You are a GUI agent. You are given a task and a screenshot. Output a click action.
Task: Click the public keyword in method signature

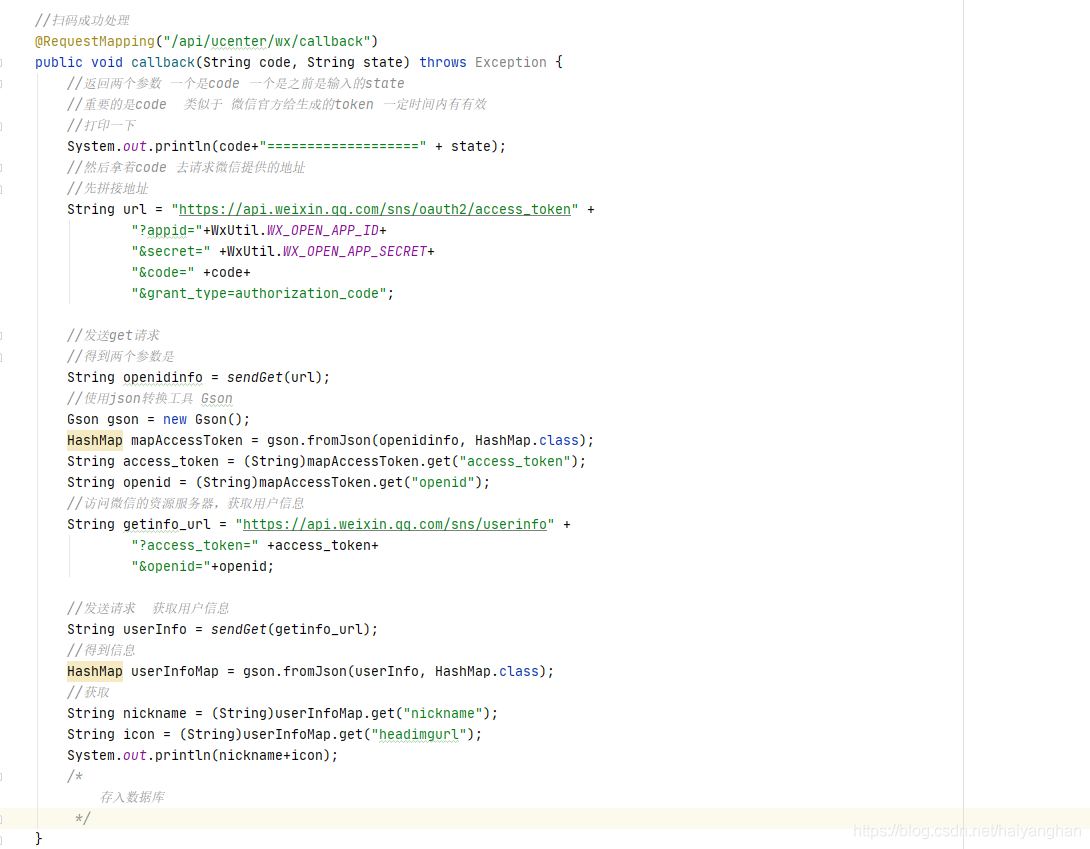pyautogui.click(x=58, y=62)
